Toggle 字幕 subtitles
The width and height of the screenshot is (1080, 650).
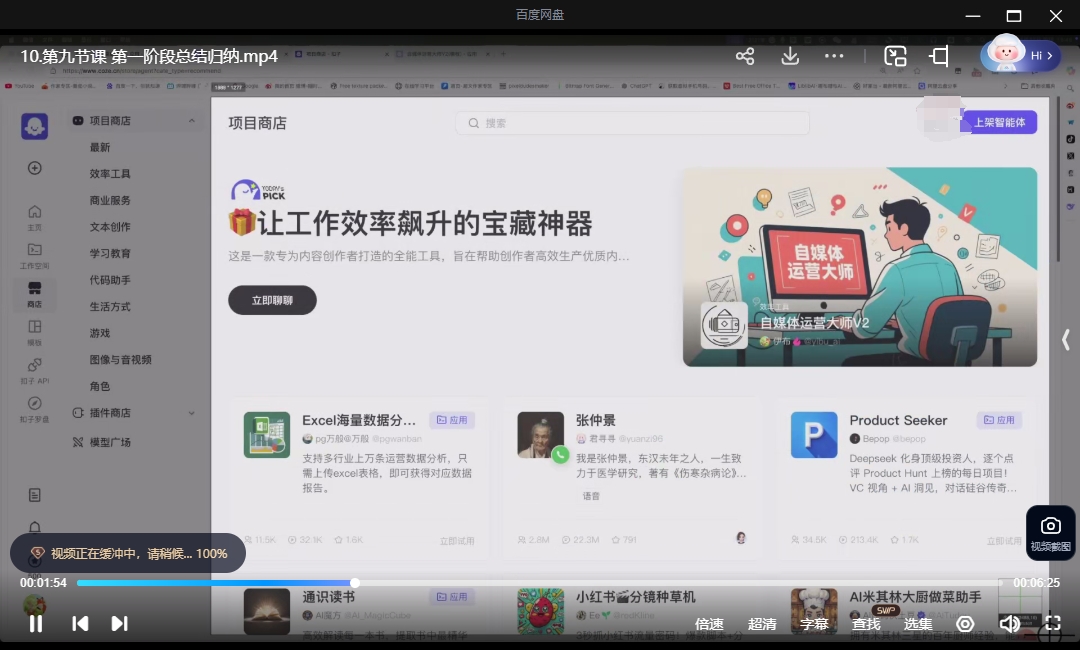click(x=813, y=624)
